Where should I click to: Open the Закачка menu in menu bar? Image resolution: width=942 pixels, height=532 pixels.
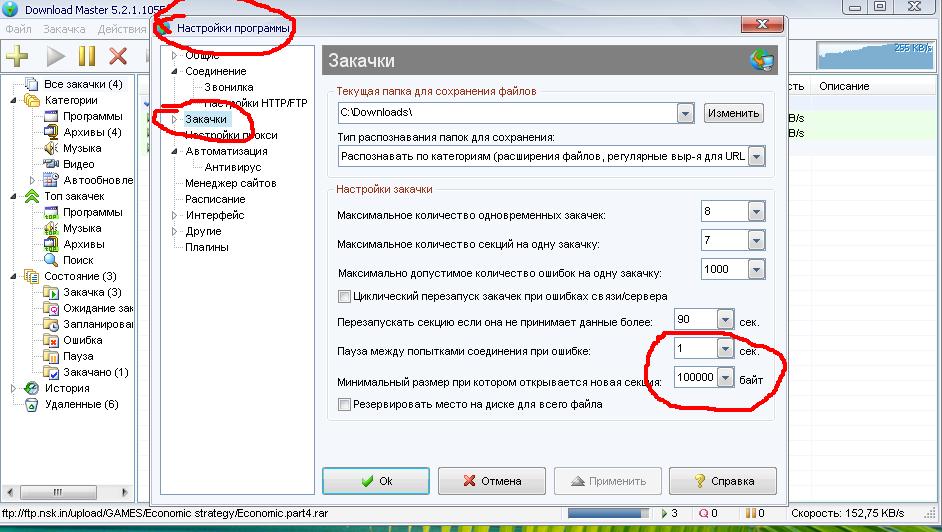[64, 29]
